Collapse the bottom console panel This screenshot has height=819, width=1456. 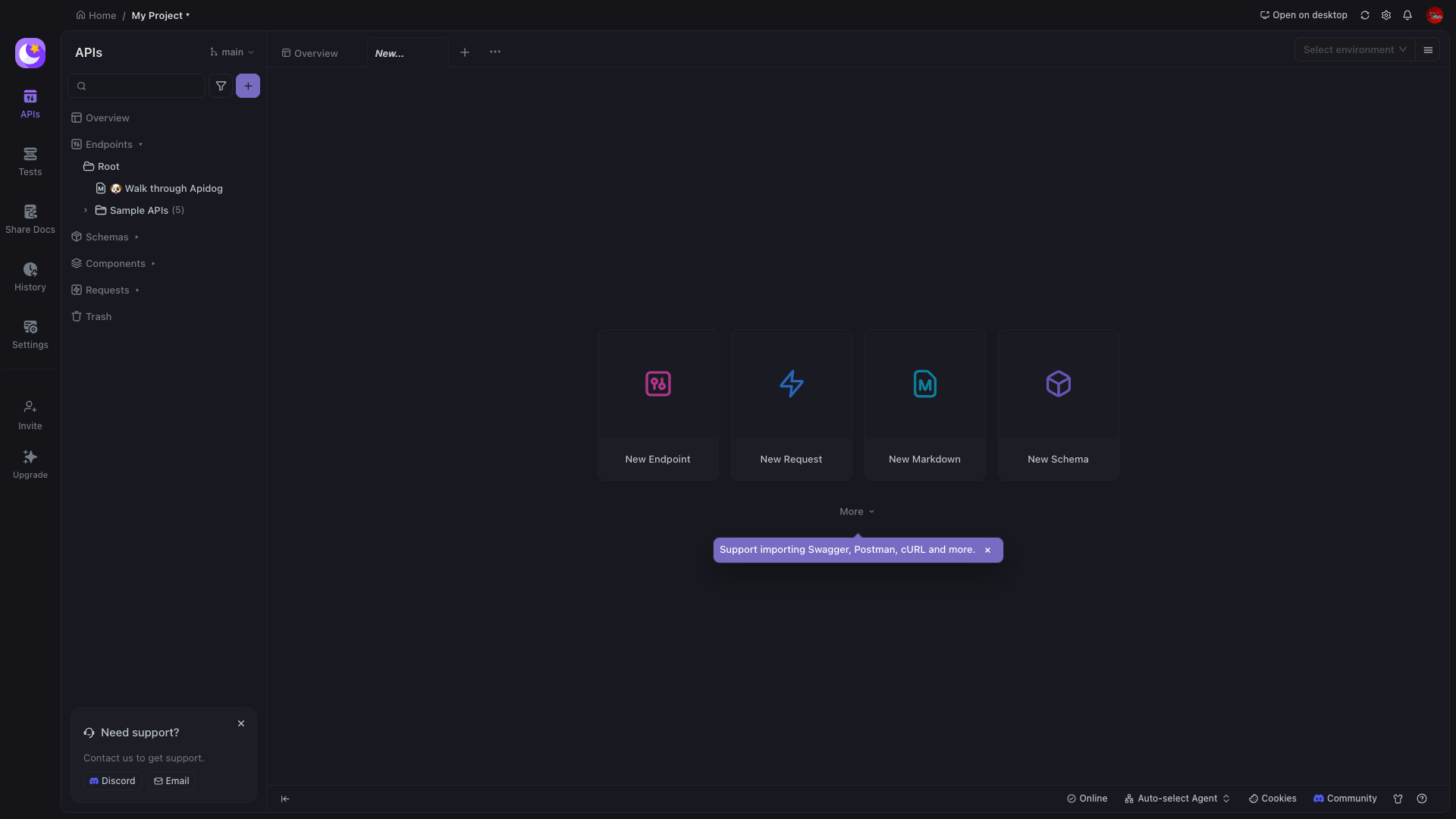point(286,799)
